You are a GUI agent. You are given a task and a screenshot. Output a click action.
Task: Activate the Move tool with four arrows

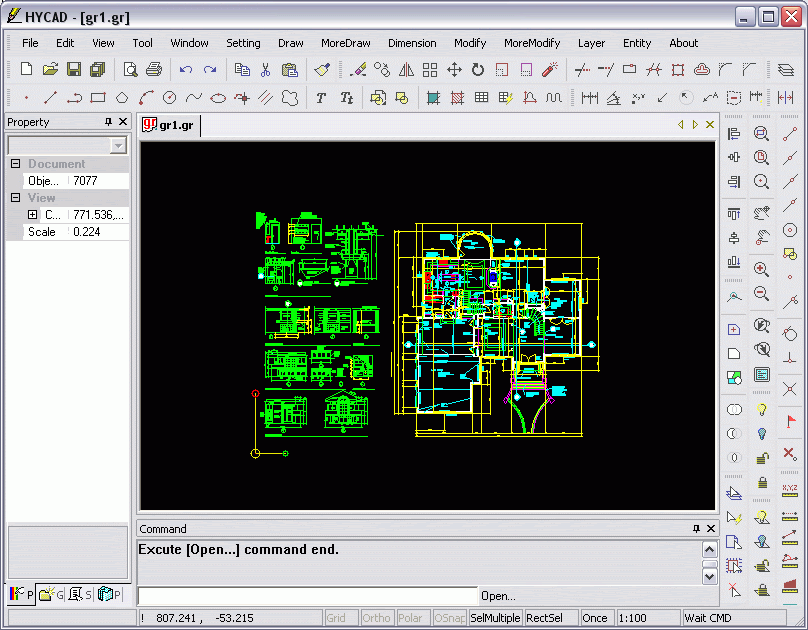[454, 69]
